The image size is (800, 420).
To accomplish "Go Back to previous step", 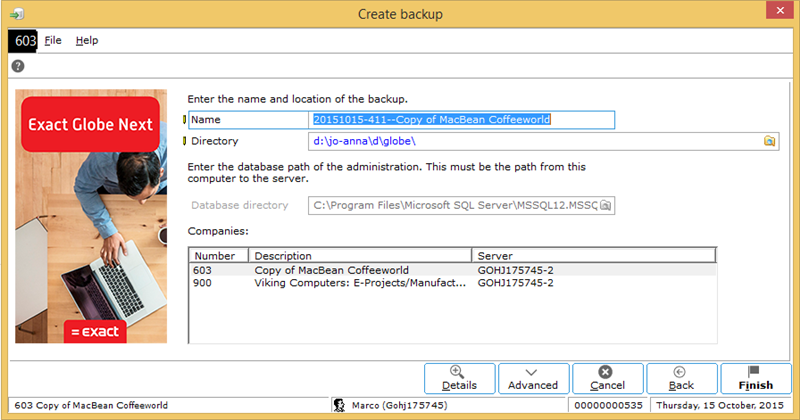I will pos(682,379).
